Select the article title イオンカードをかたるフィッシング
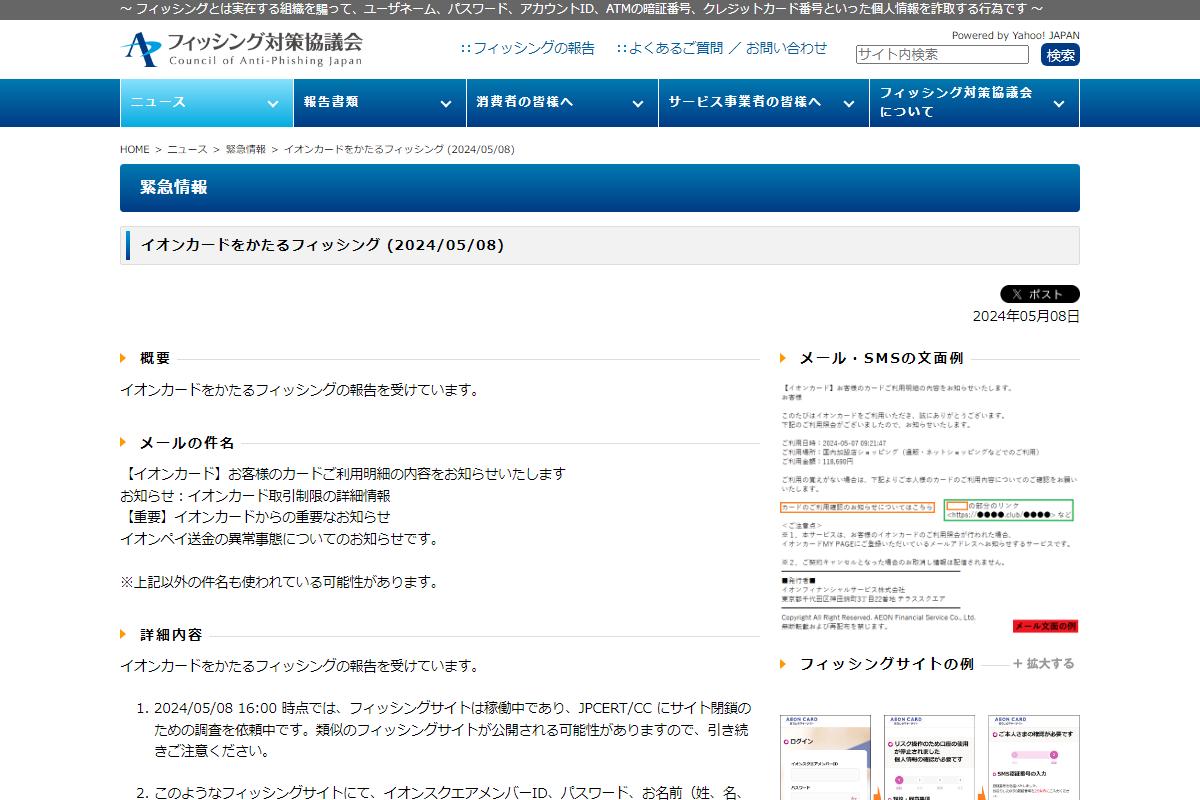 pyautogui.click(x=322, y=245)
